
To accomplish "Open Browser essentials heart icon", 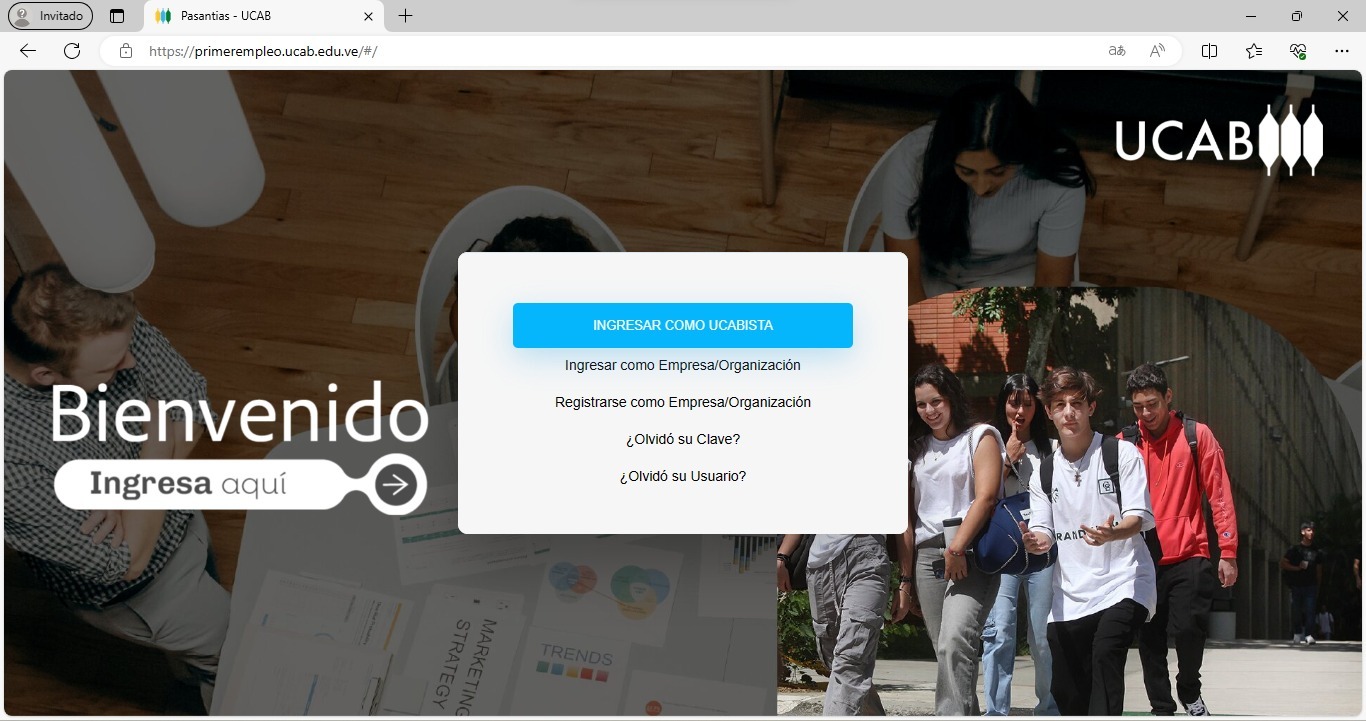I will click(x=1298, y=51).
